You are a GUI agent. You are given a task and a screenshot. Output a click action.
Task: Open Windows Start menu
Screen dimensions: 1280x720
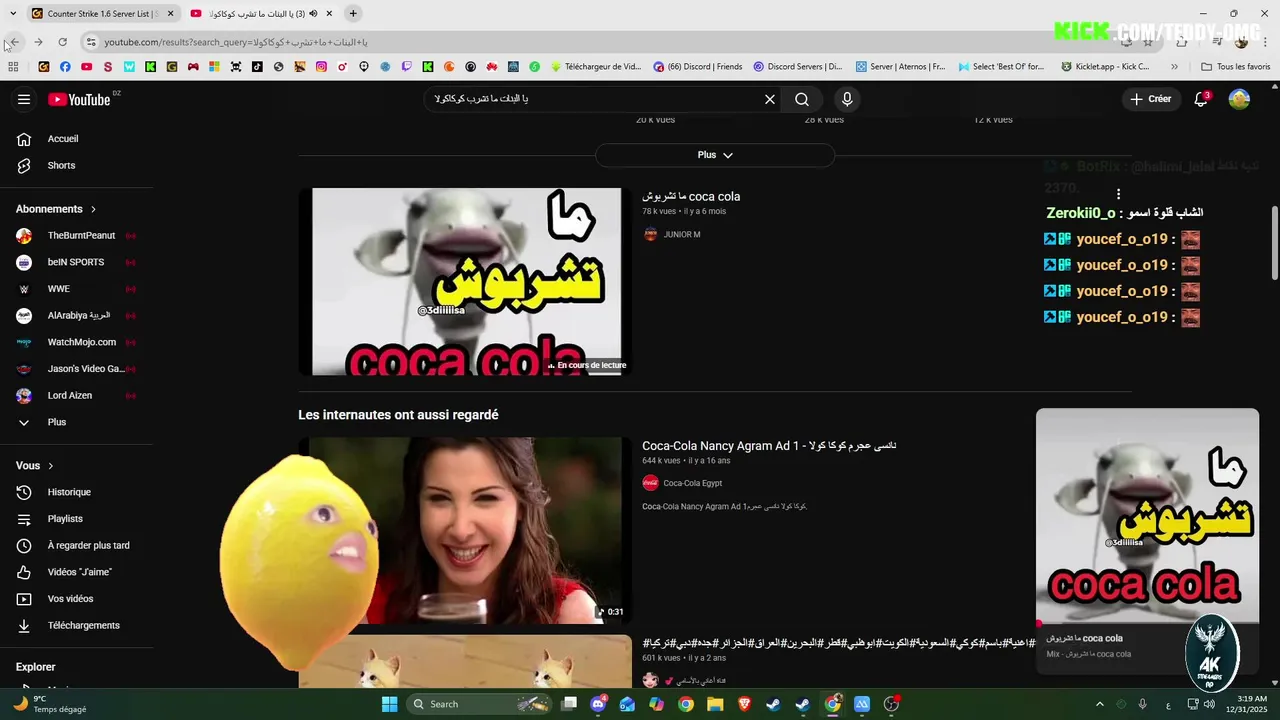click(x=390, y=704)
